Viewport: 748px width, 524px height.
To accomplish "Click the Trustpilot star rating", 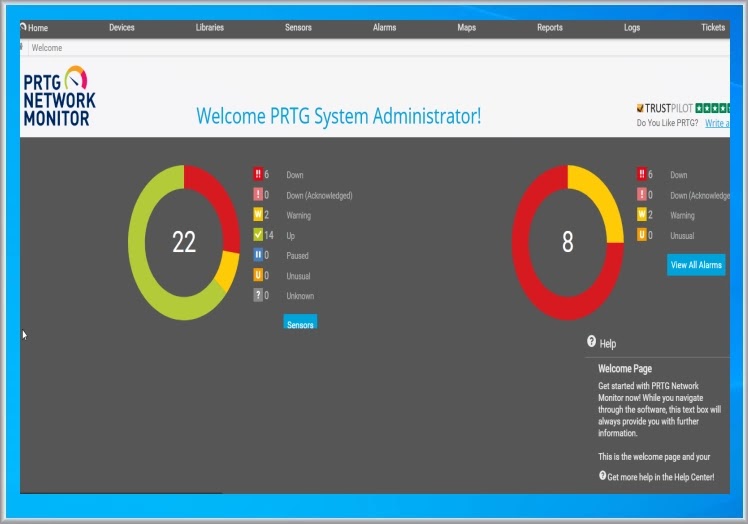I will (712, 108).
